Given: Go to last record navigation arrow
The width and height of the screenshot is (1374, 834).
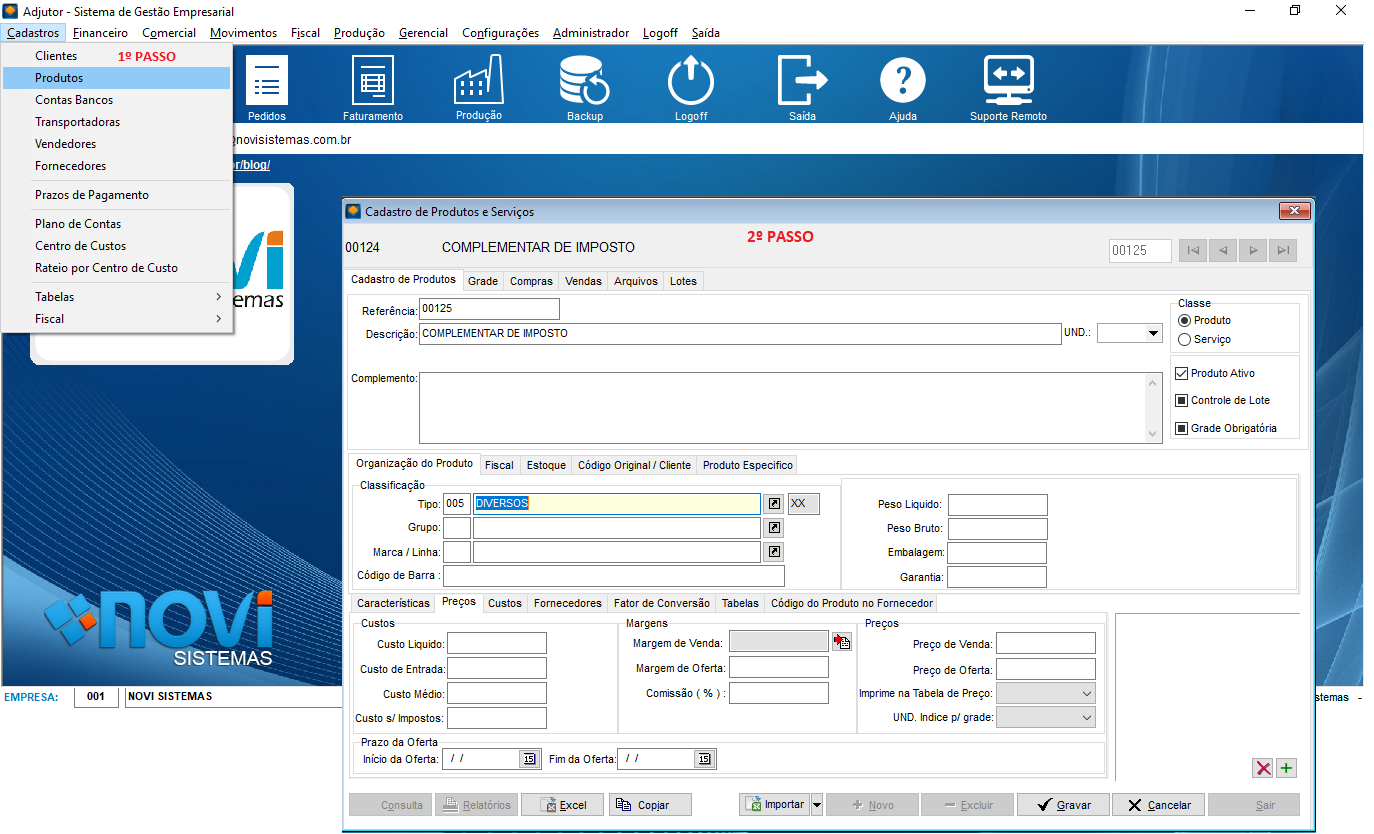Looking at the screenshot, I should pos(1283,250).
